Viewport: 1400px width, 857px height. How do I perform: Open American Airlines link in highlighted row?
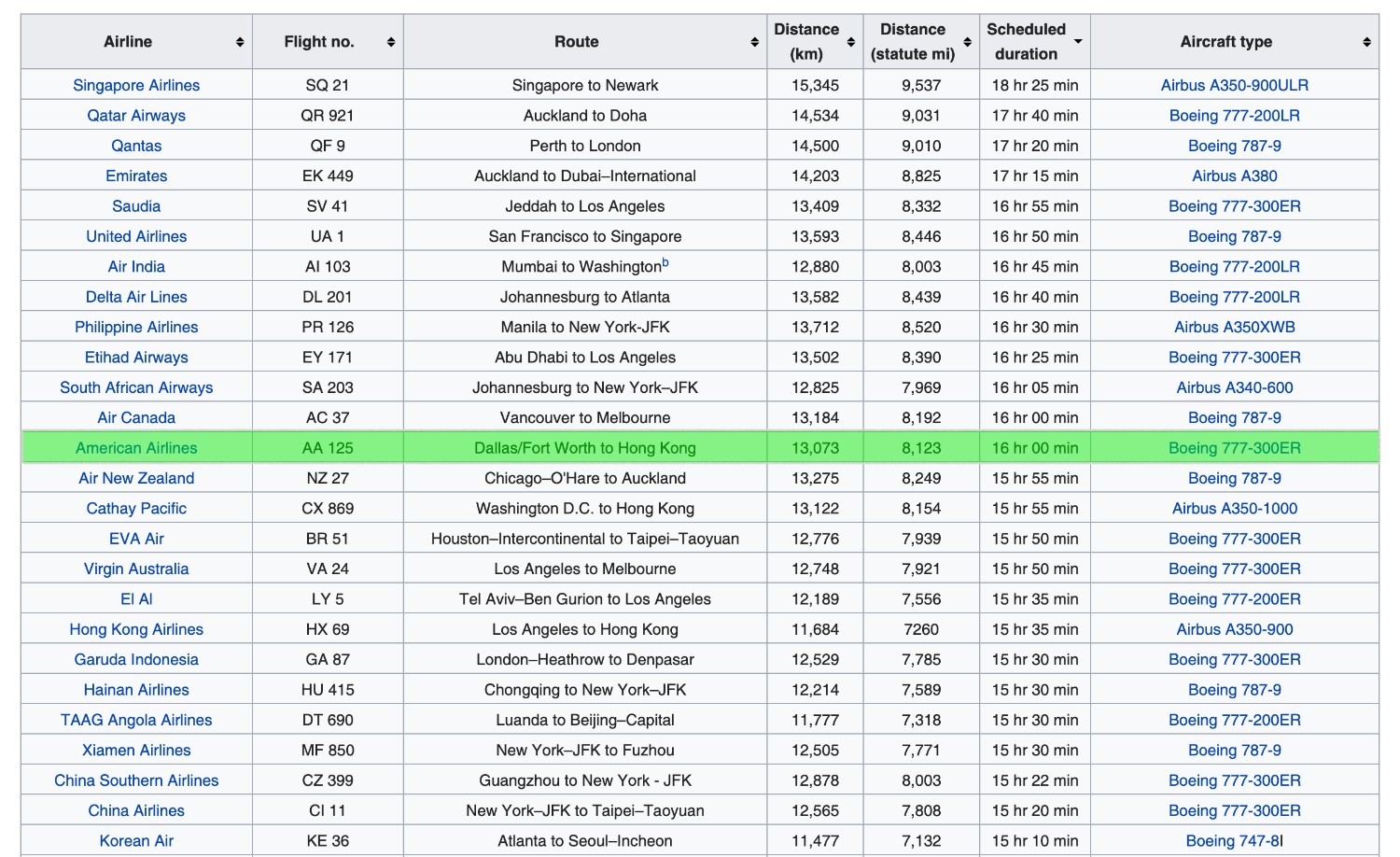[x=136, y=448]
